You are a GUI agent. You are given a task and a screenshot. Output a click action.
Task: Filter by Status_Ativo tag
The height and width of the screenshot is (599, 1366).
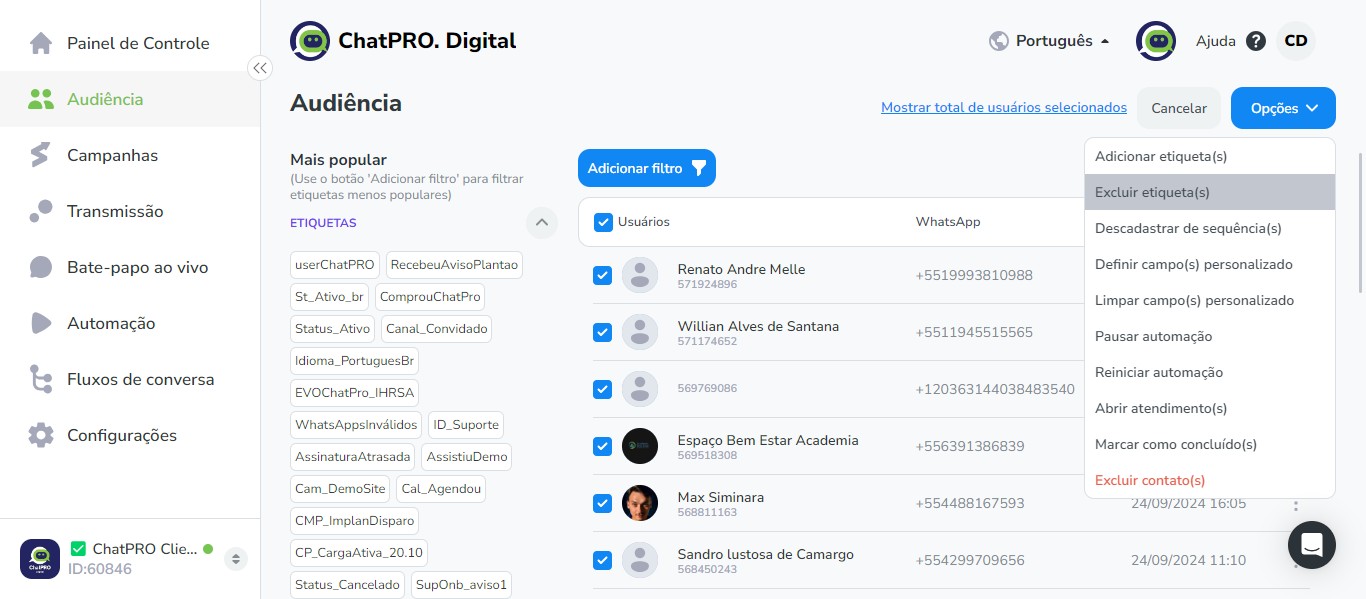click(333, 329)
